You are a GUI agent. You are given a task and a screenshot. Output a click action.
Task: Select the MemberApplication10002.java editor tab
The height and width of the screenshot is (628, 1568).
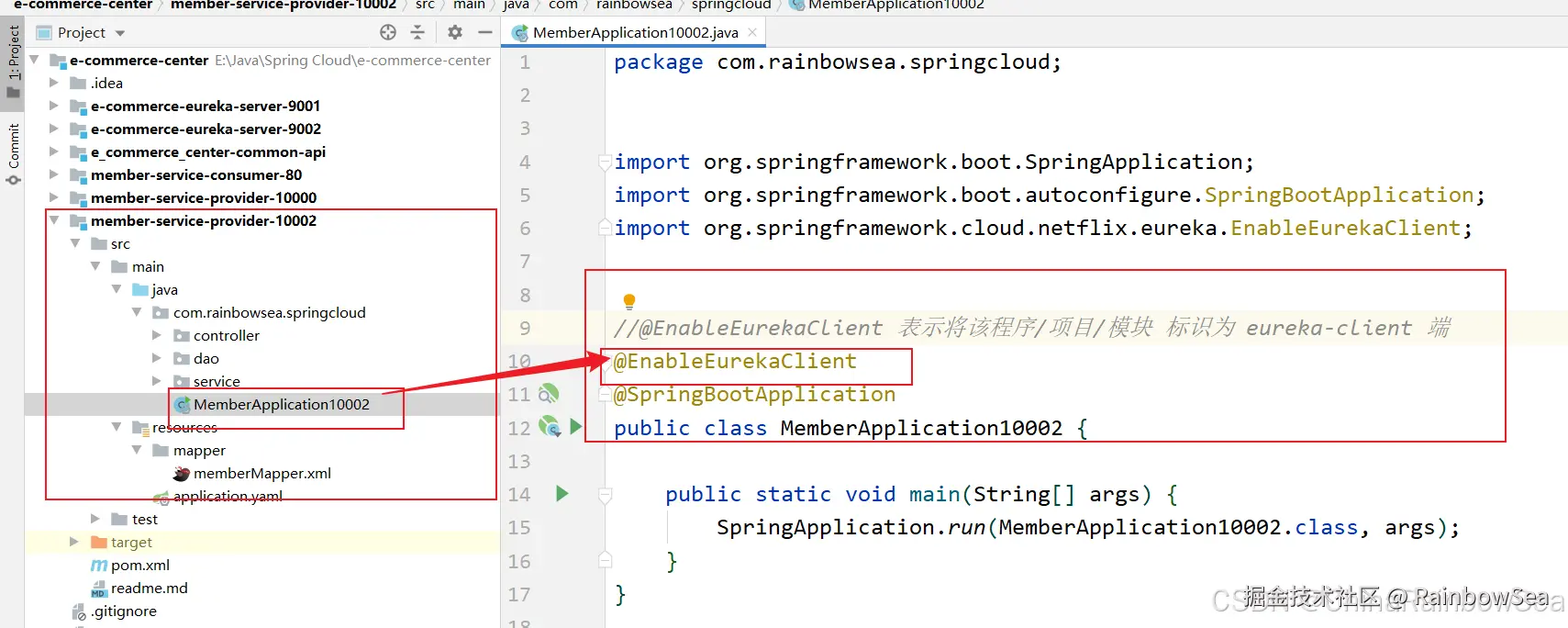tap(635, 32)
